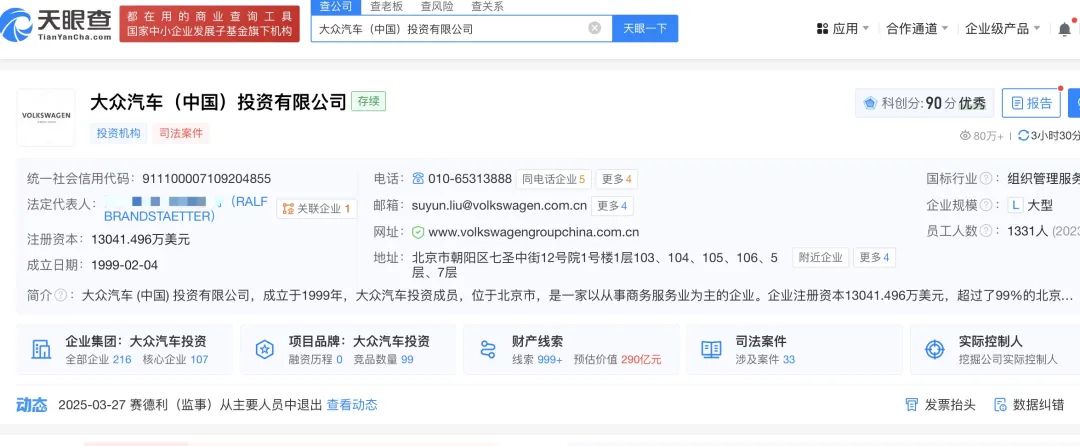
Task: Click the 成立日期 value 1999-02-04
Action: (125, 265)
